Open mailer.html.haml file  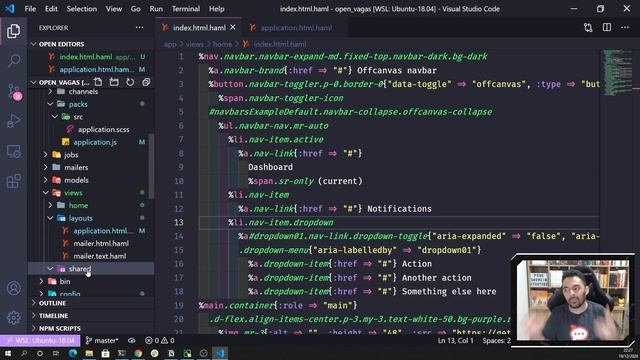(x=101, y=243)
